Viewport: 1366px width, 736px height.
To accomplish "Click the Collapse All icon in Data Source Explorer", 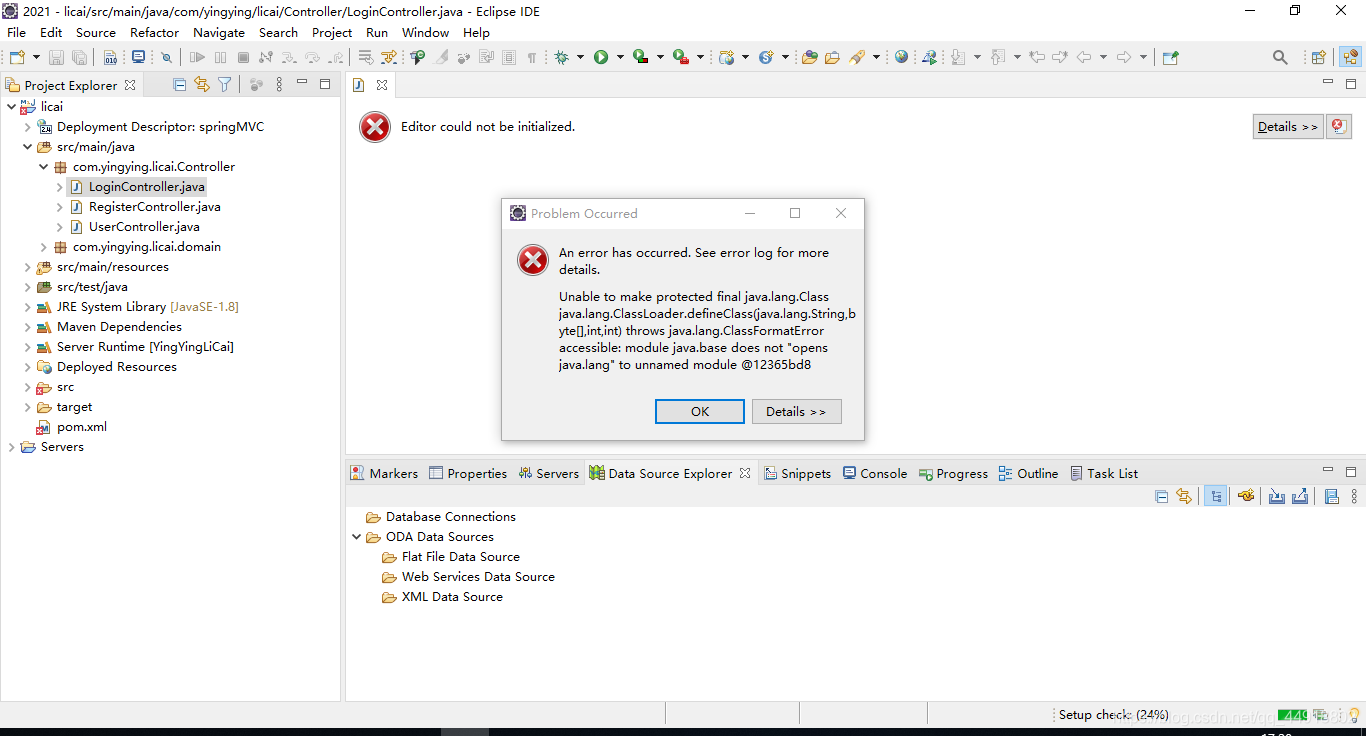I will 1161,496.
